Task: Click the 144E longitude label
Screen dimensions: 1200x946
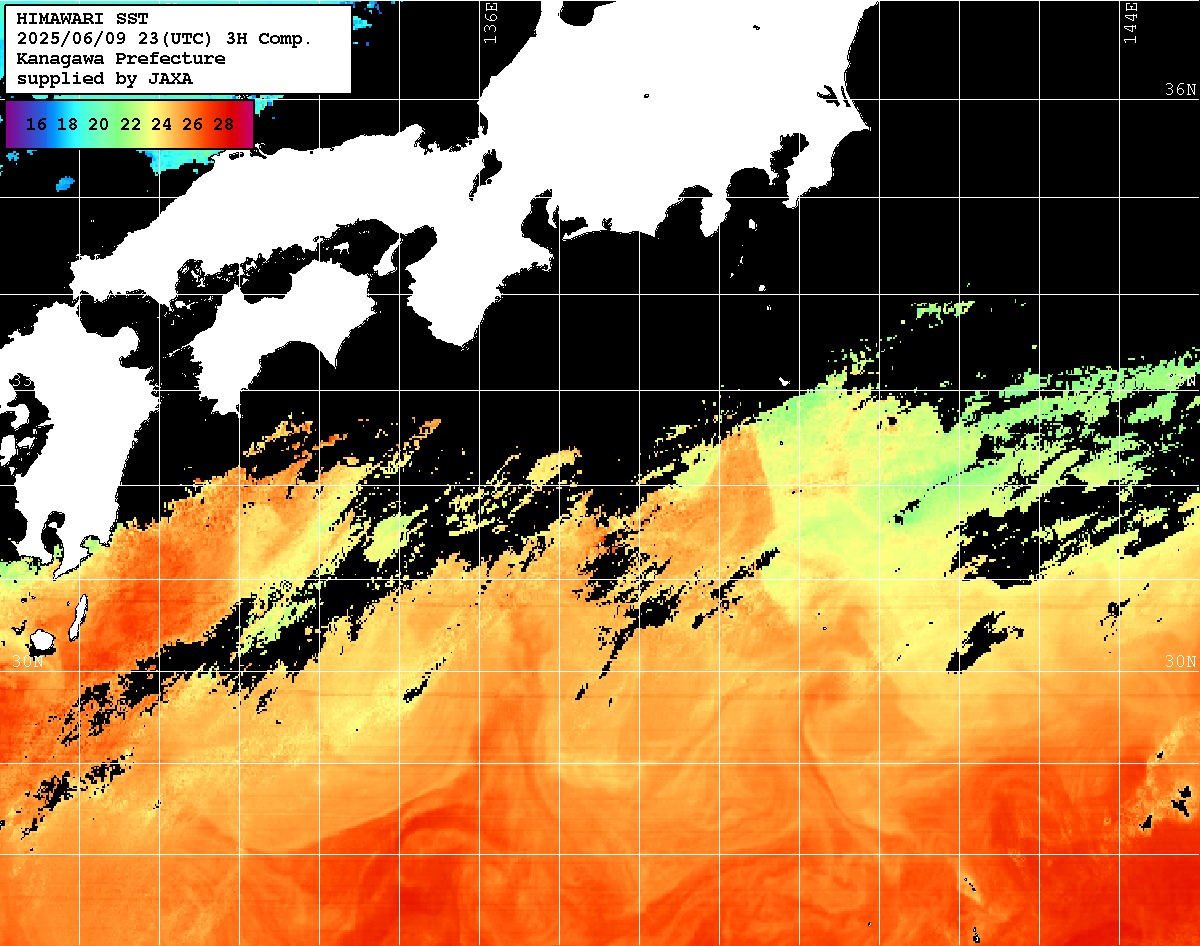Action: [x=1130, y=22]
